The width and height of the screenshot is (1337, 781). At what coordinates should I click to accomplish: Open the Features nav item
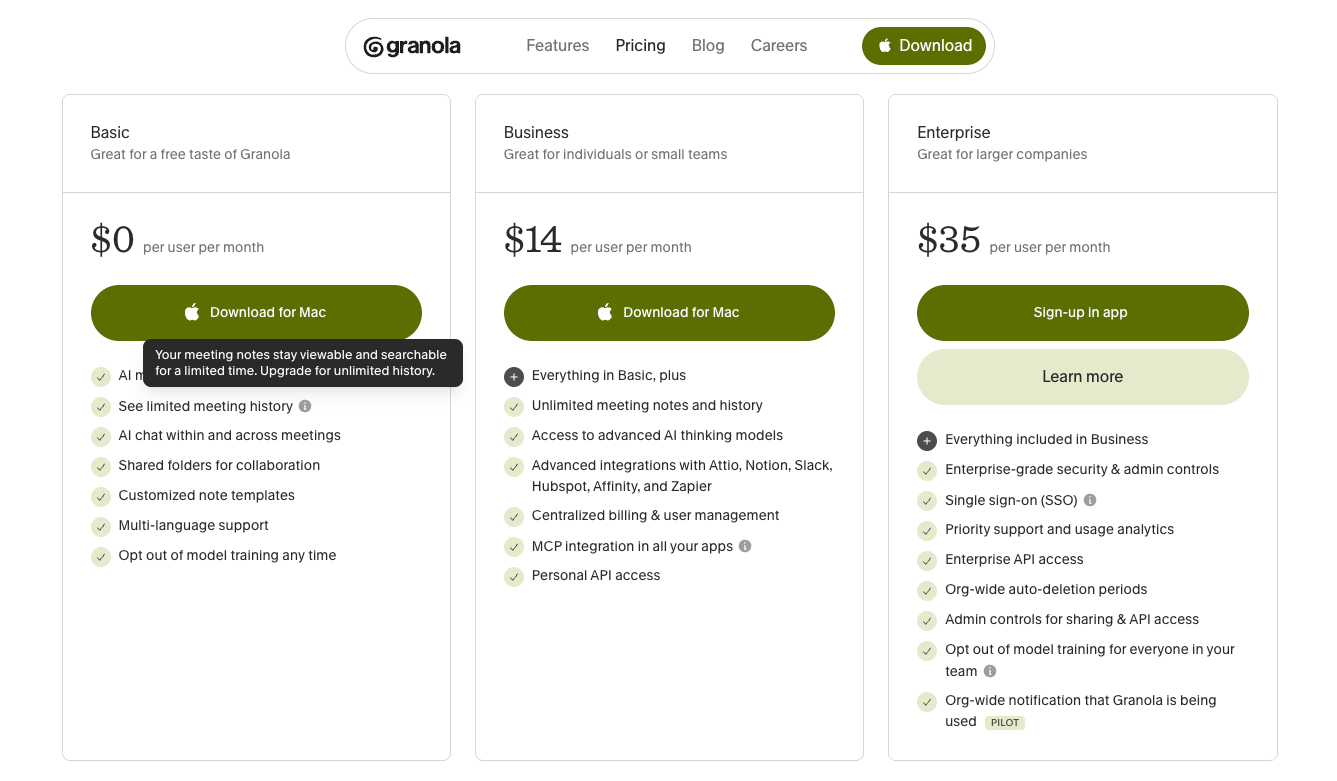click(x=558, y=46)
